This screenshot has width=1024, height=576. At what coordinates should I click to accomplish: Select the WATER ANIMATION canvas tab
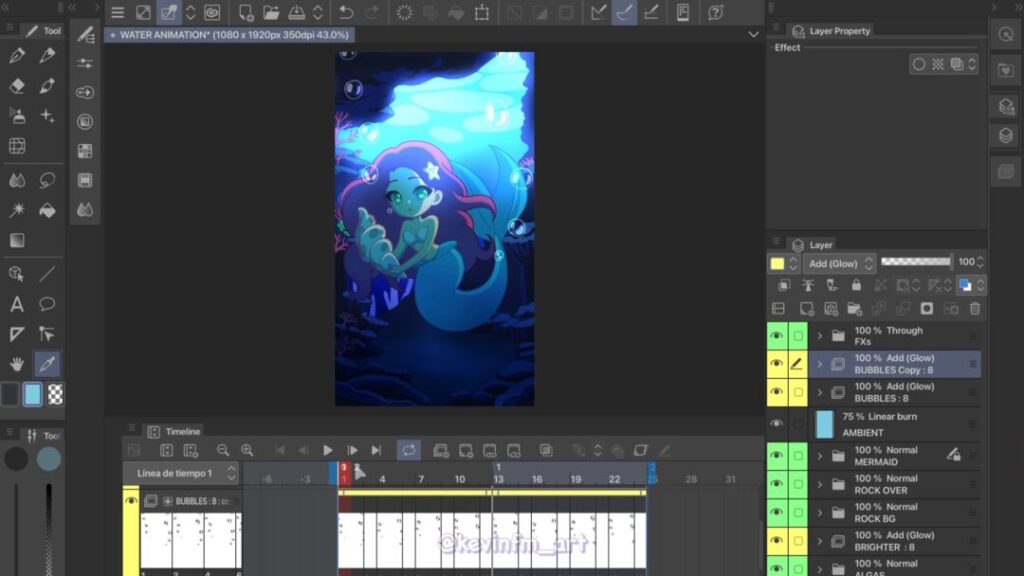pyautogui.click(x=229, y=35)
